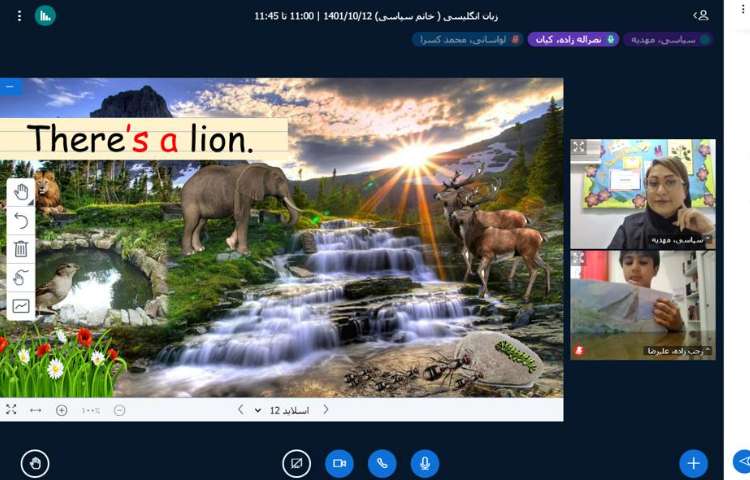Viewport: 750px width, 480px height.
Task: Open the teacher webcam name label سیاسی، مهدیه
Action: point(680,240)
